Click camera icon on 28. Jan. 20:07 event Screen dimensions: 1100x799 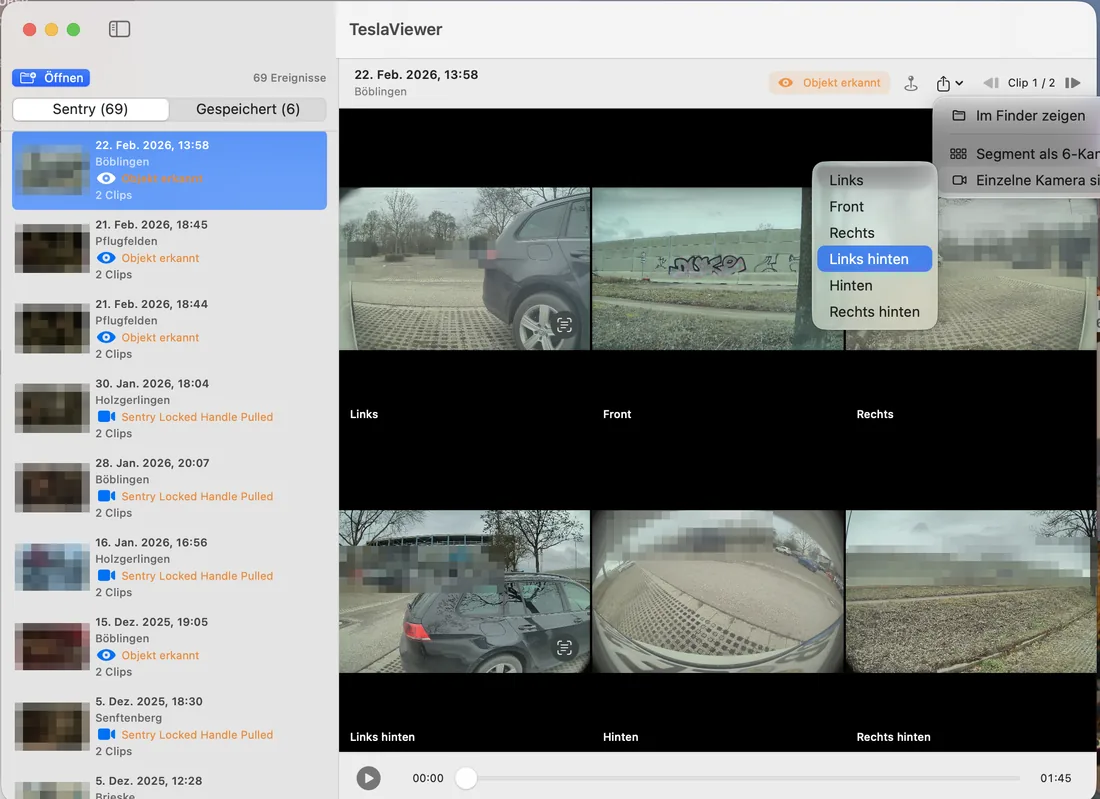click(x=107, y=496)
